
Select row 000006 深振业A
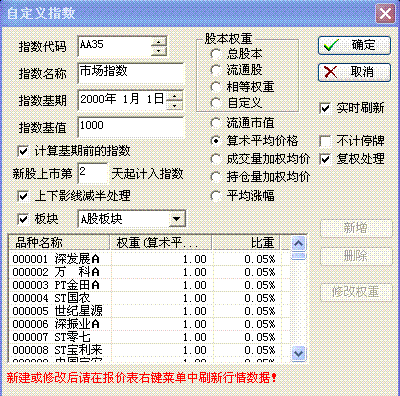(149, 324)
